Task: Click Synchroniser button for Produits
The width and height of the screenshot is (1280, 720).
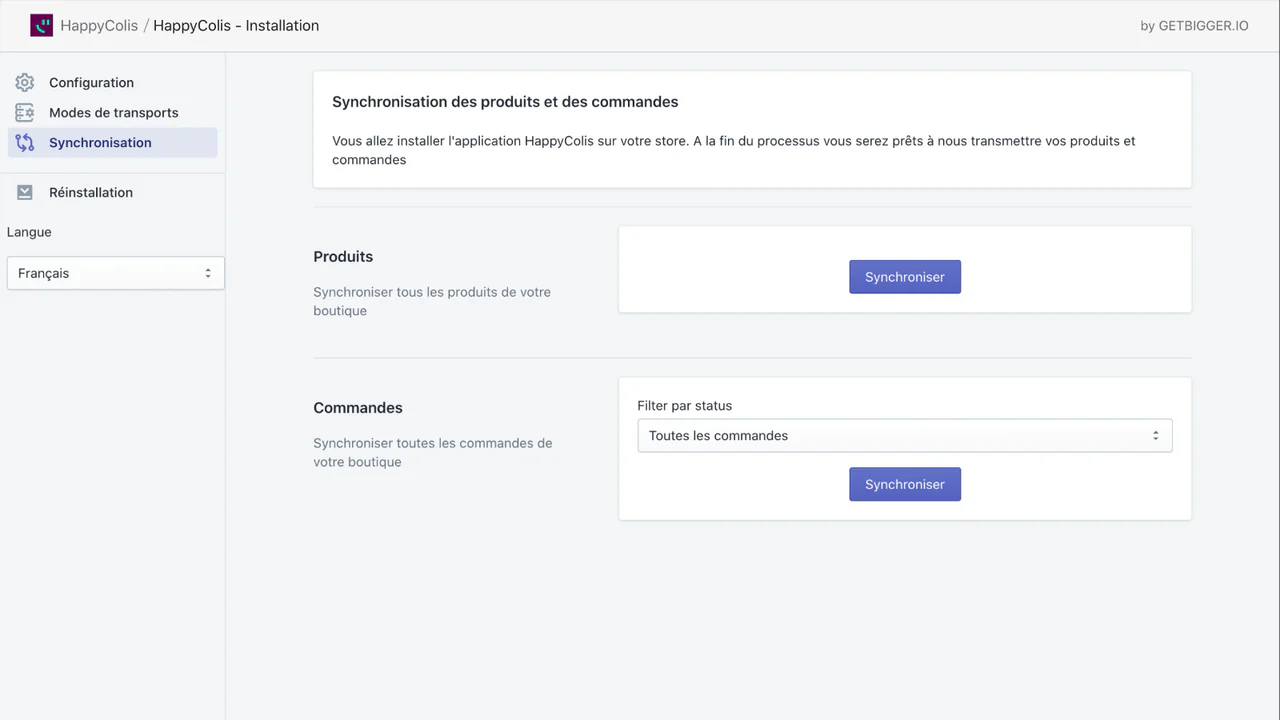Action: [x=905, y=277]
